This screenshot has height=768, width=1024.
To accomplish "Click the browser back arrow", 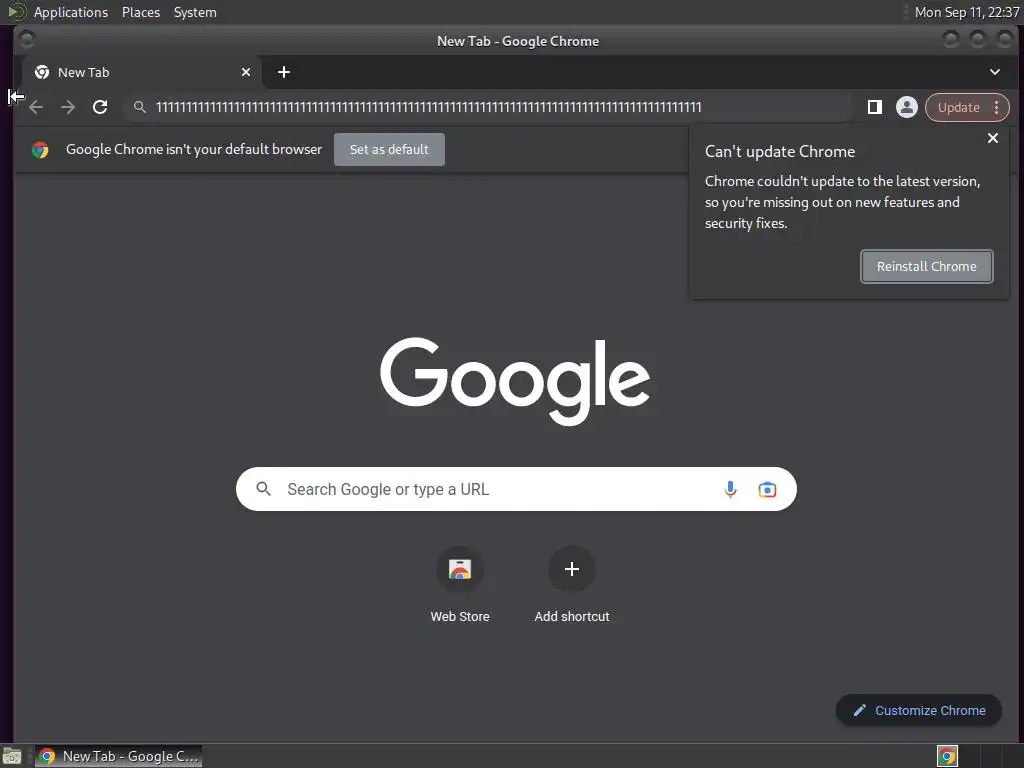I will coord(36,107).
